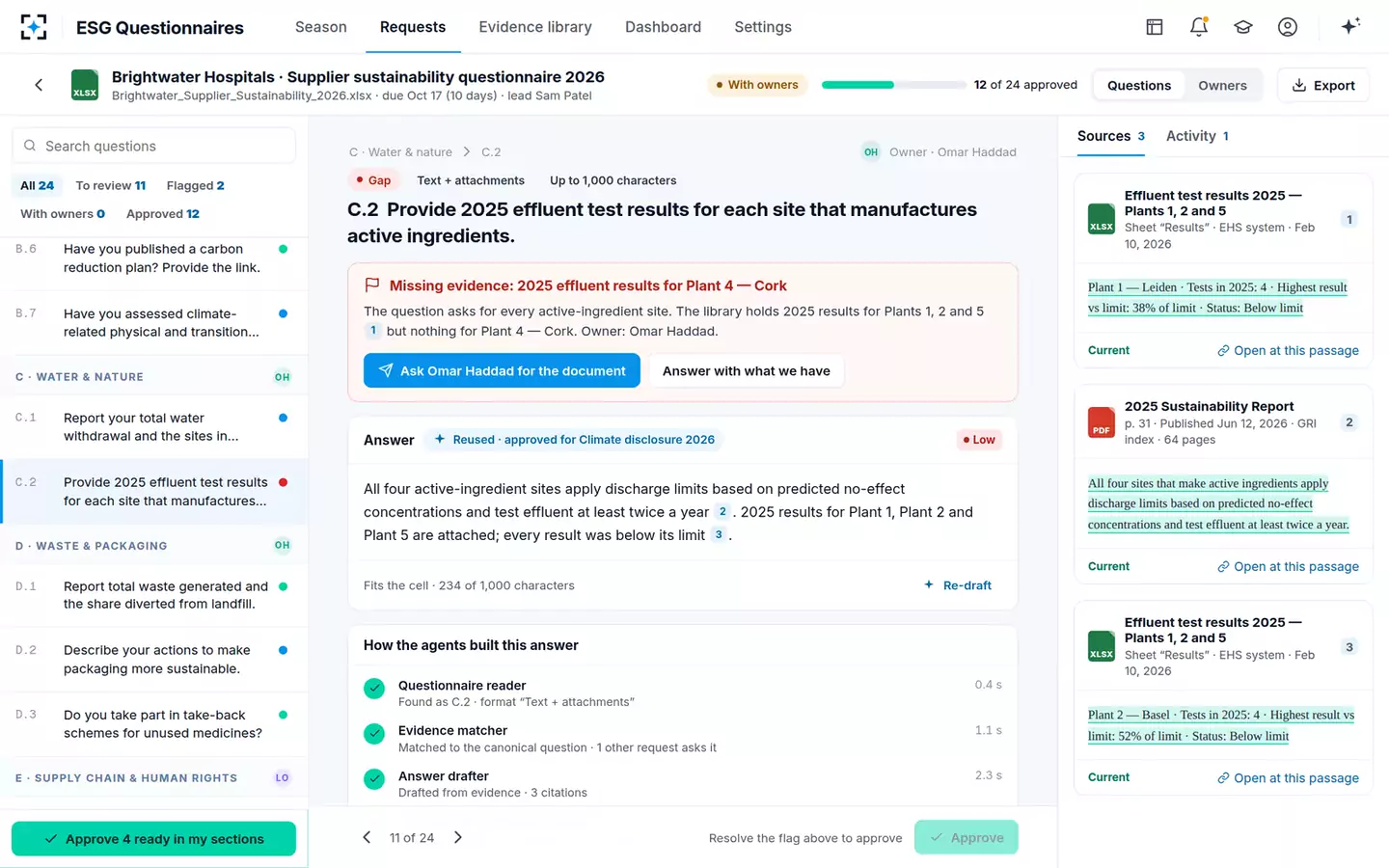Approve 4 ready in my sections

click(154, 839)
